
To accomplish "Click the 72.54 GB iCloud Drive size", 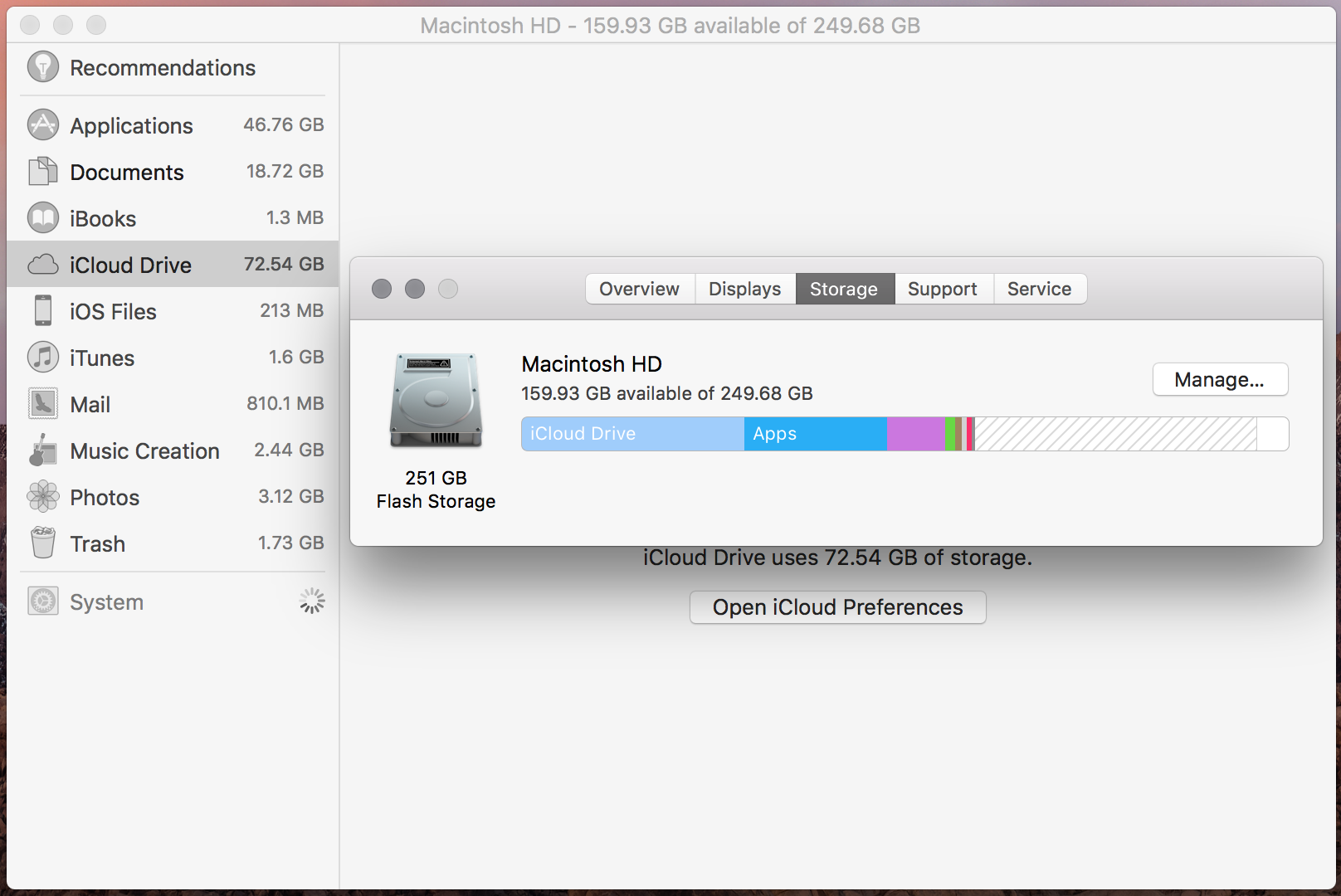I will click(284, 264).
